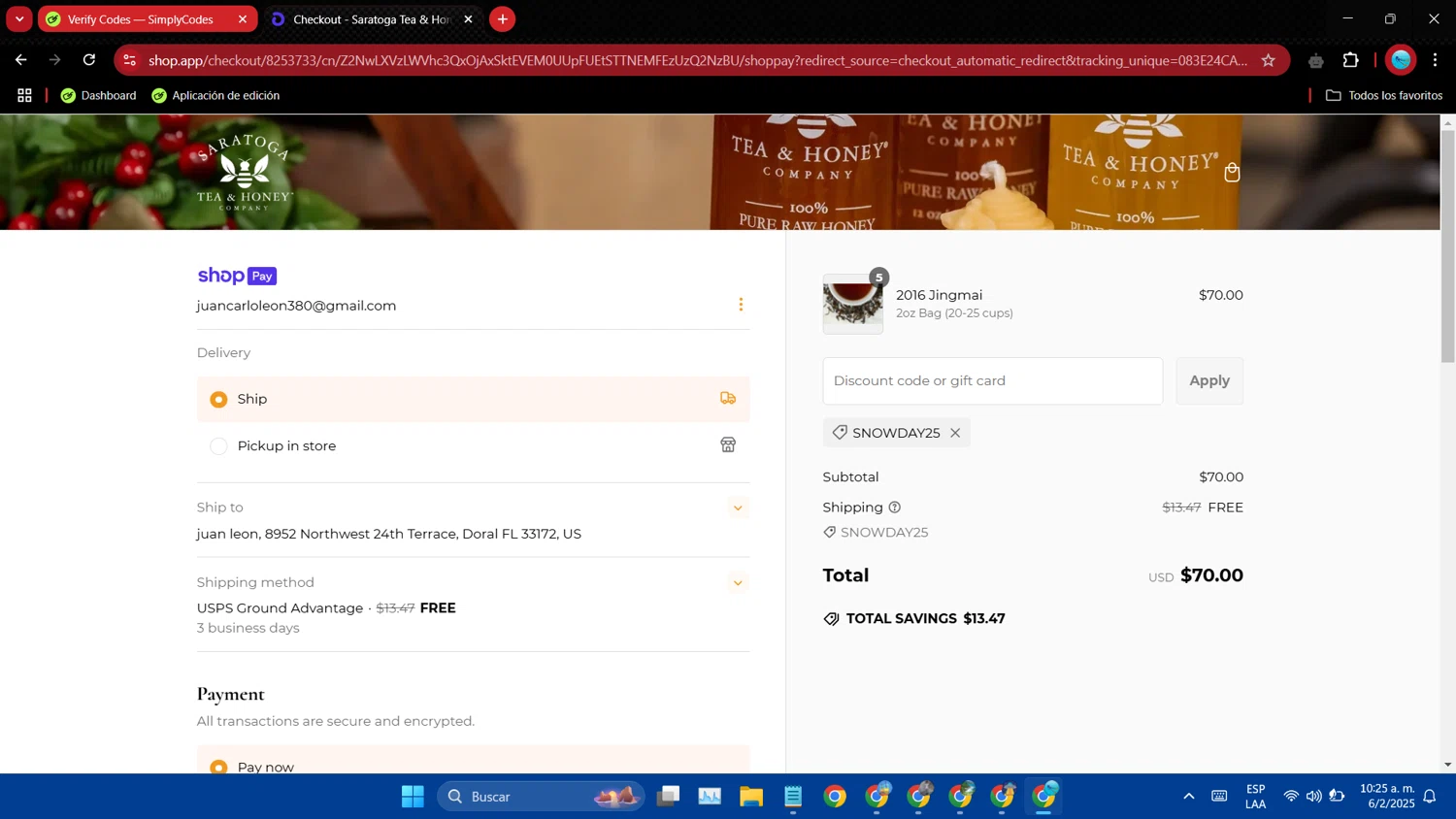Reload the checkout page
Screen dimensions: 1456x819
[x=89, y=60]
